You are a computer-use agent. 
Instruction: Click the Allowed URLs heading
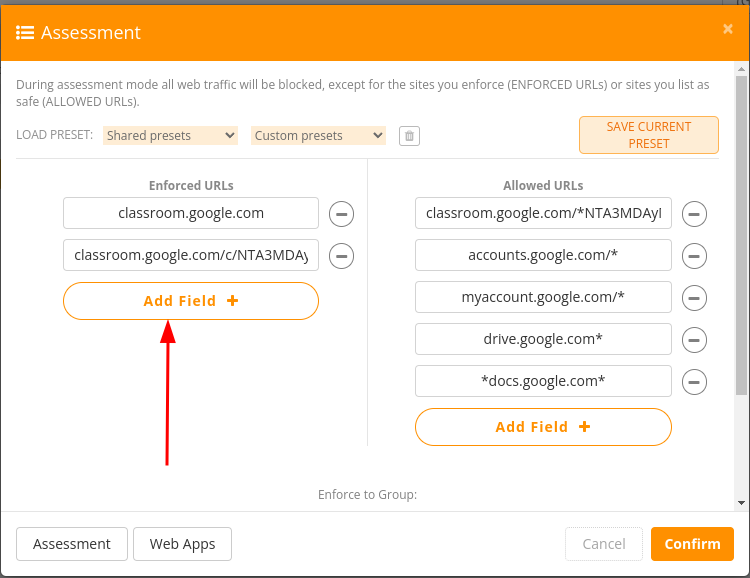point(543,186)
